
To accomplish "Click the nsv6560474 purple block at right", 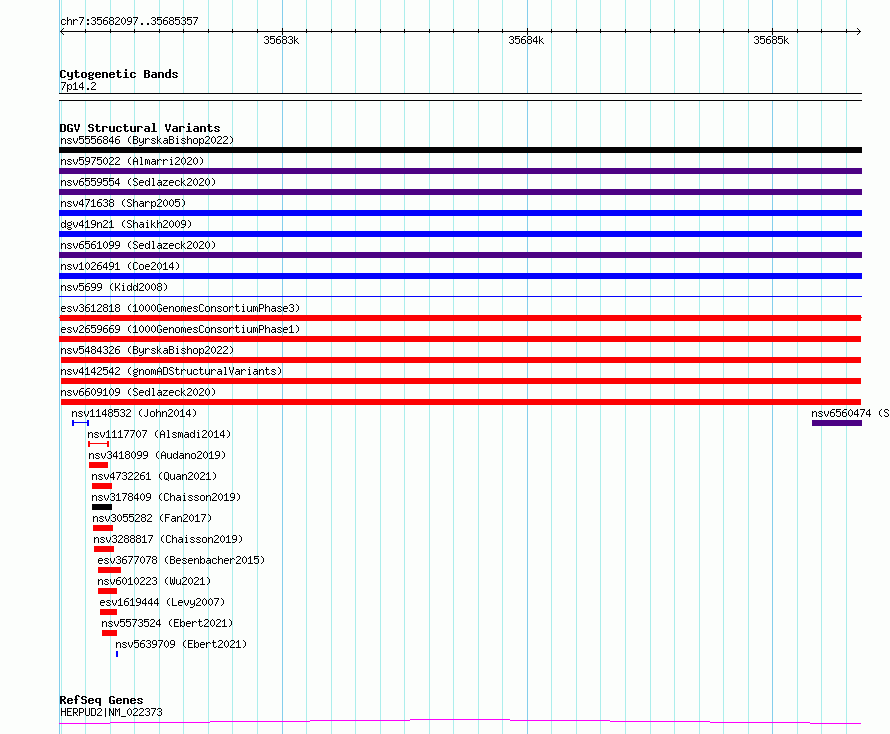I will [x=837, y=423].
